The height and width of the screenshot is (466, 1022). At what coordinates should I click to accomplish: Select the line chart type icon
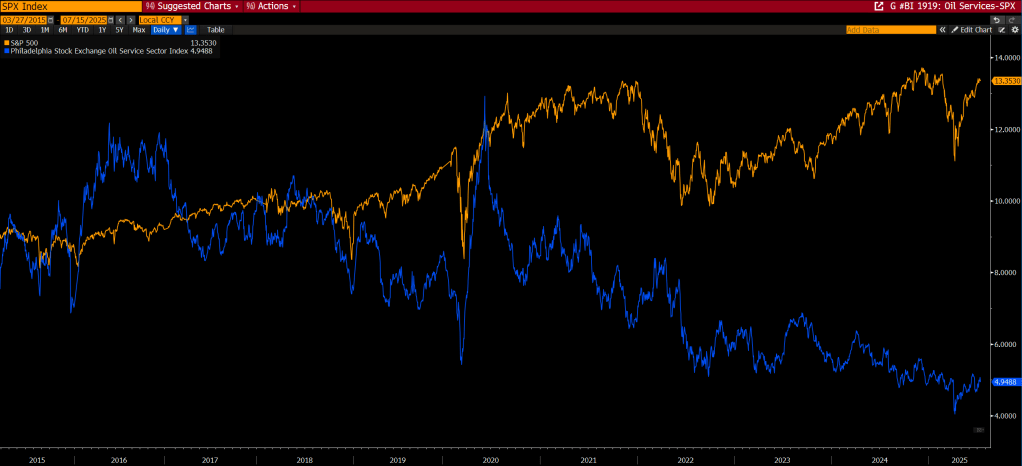[190, 30]
